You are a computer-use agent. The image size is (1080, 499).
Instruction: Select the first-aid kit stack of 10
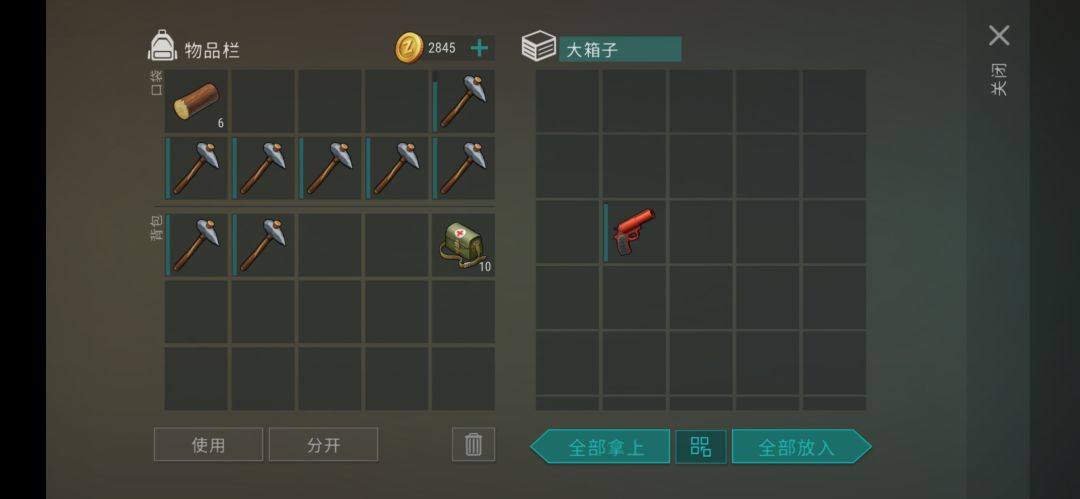point(463,245)
